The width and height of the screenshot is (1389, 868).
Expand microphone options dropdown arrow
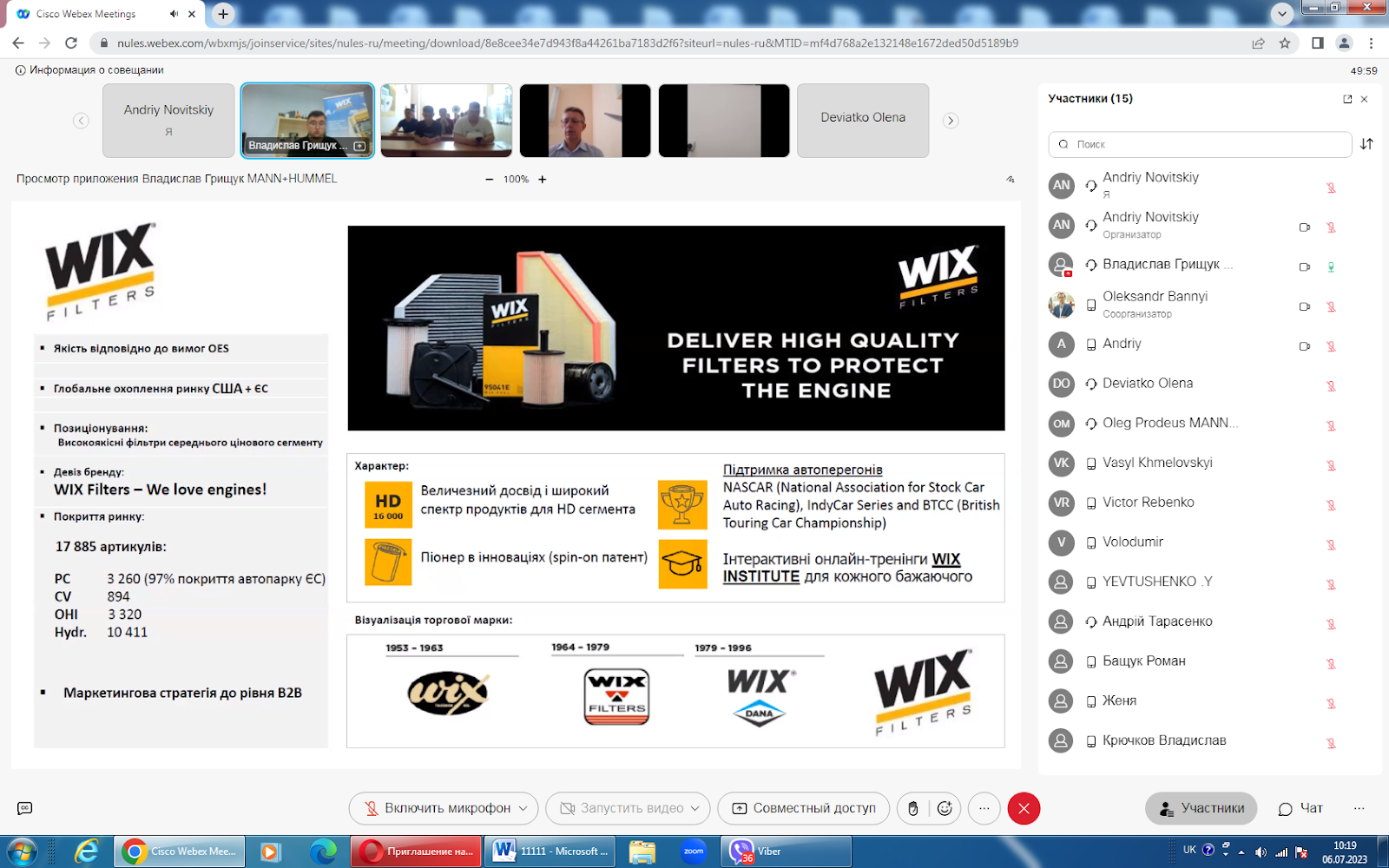pyautogui.click(x=523, y=808)
